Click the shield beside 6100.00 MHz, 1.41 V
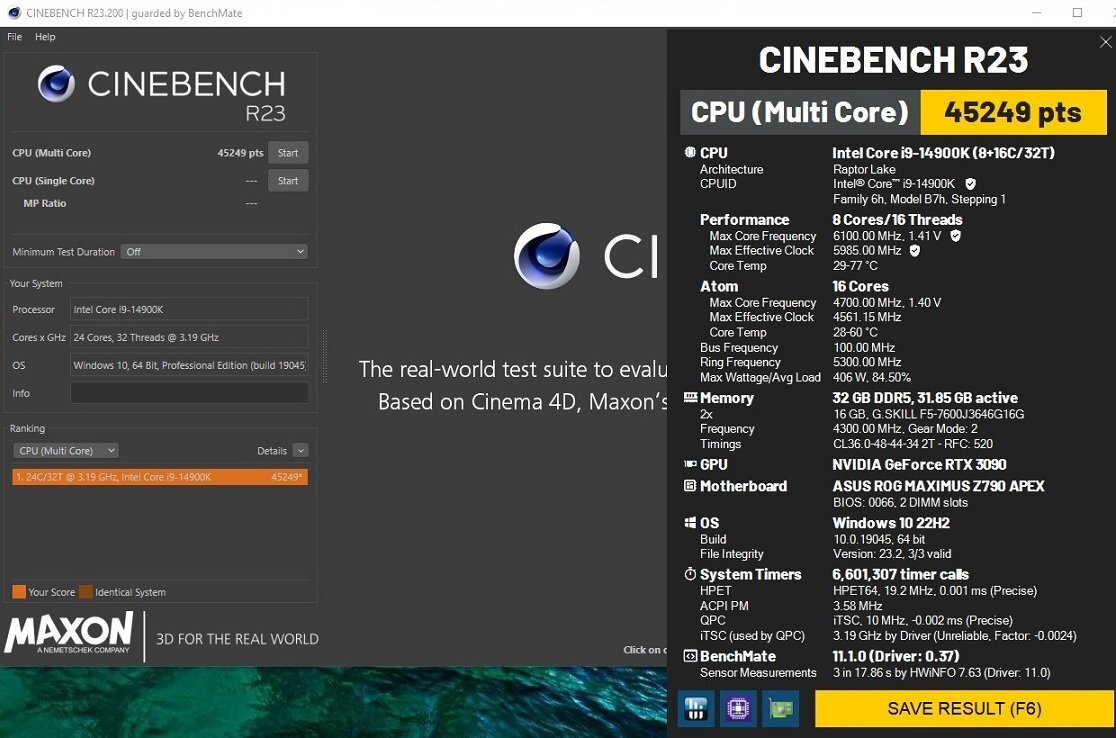 tap(955, 236)
